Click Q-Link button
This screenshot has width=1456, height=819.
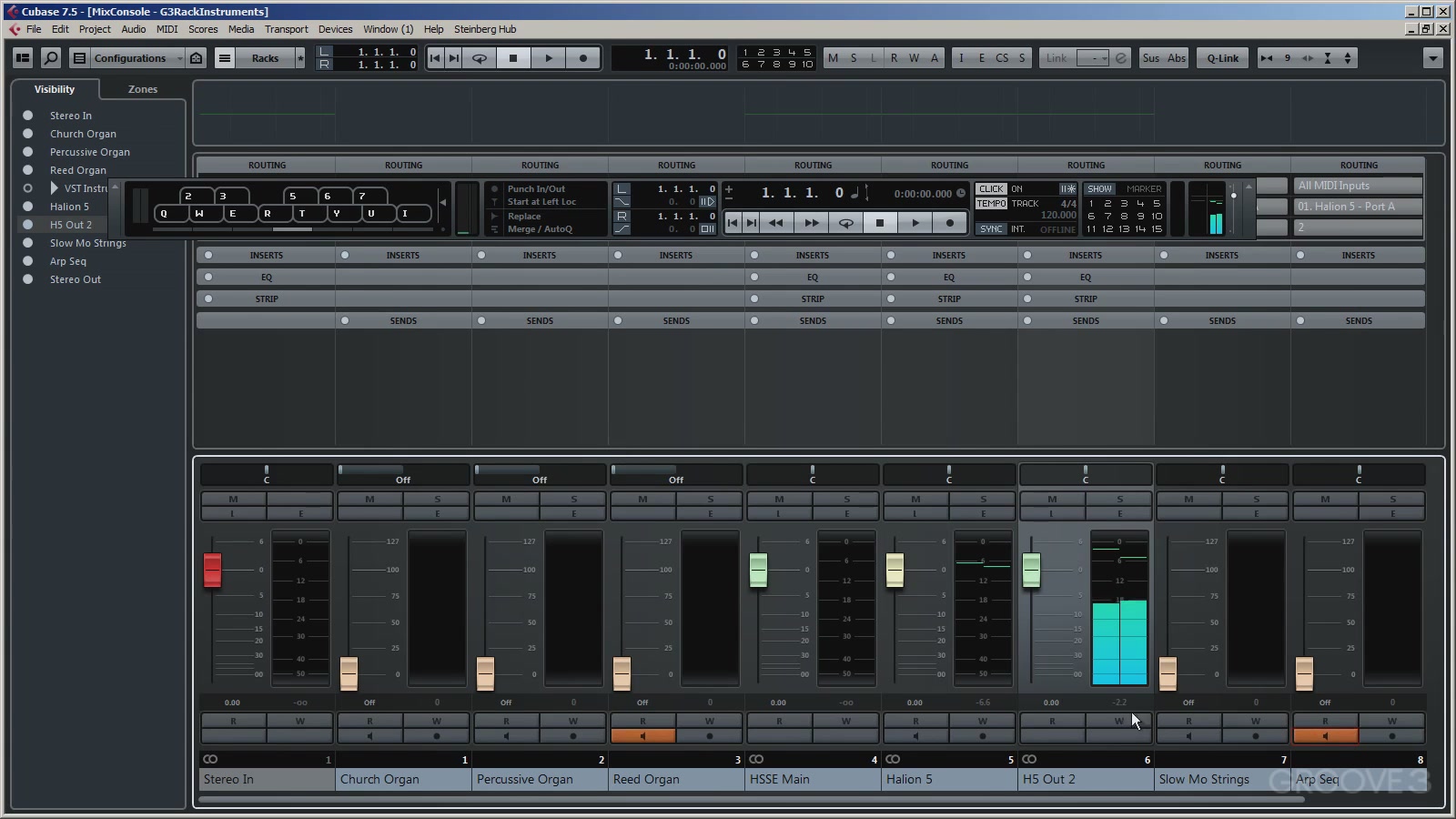click(1222, 58)
